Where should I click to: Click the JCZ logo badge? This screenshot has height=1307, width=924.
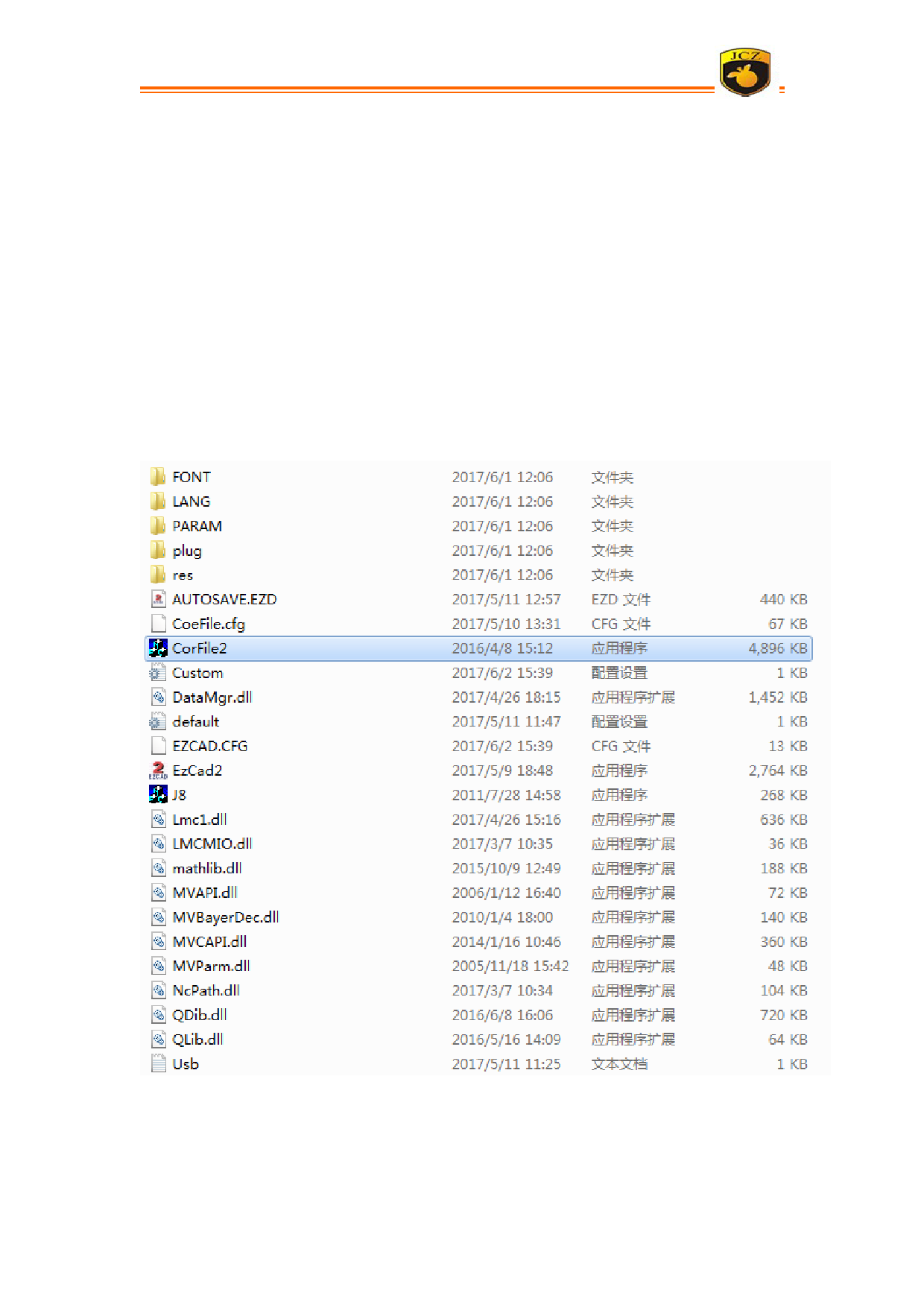click(744, 73)
